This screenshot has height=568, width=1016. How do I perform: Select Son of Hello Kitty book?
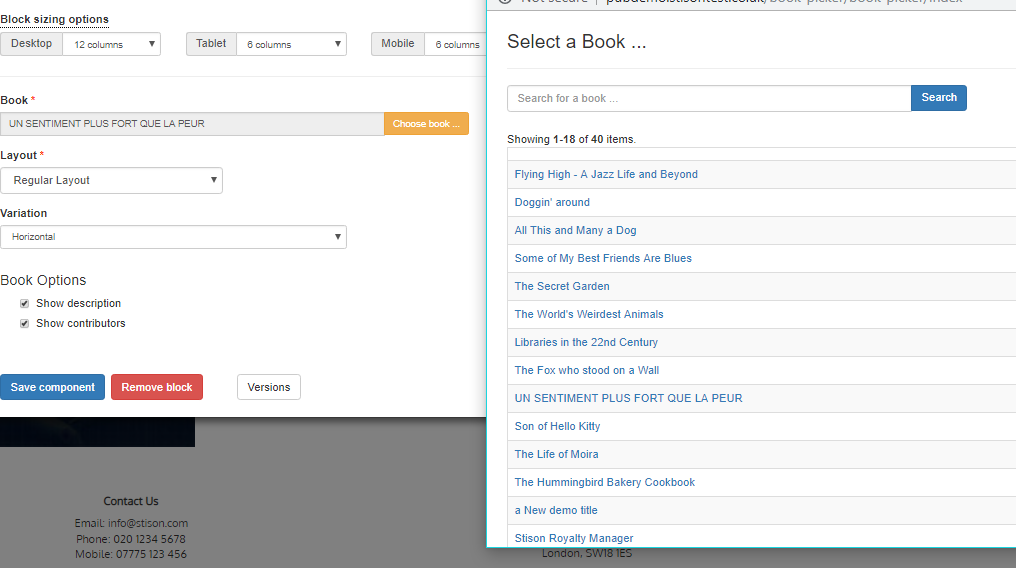click(557, 426)
